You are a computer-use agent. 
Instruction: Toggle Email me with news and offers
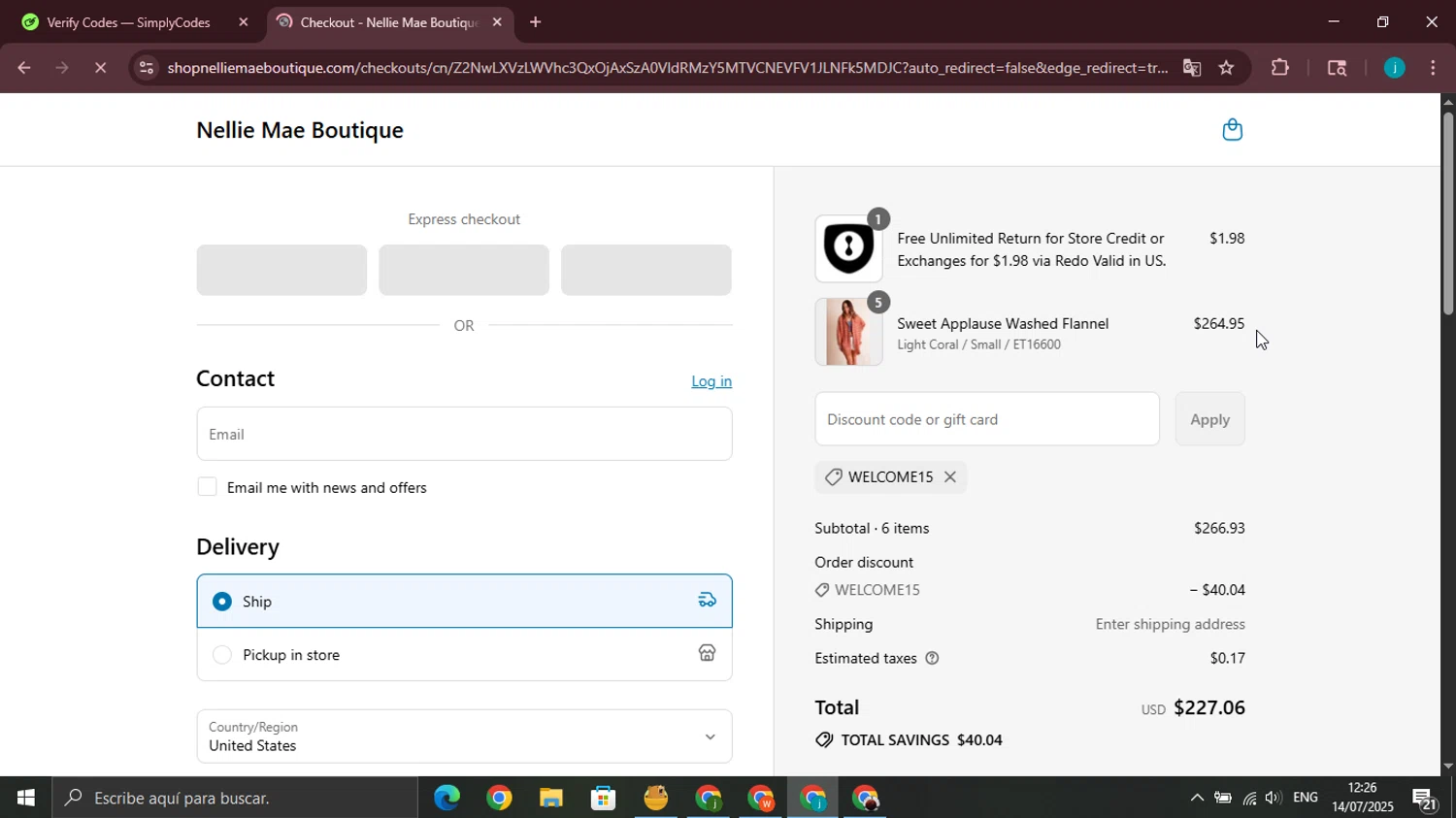click(207, 487)
